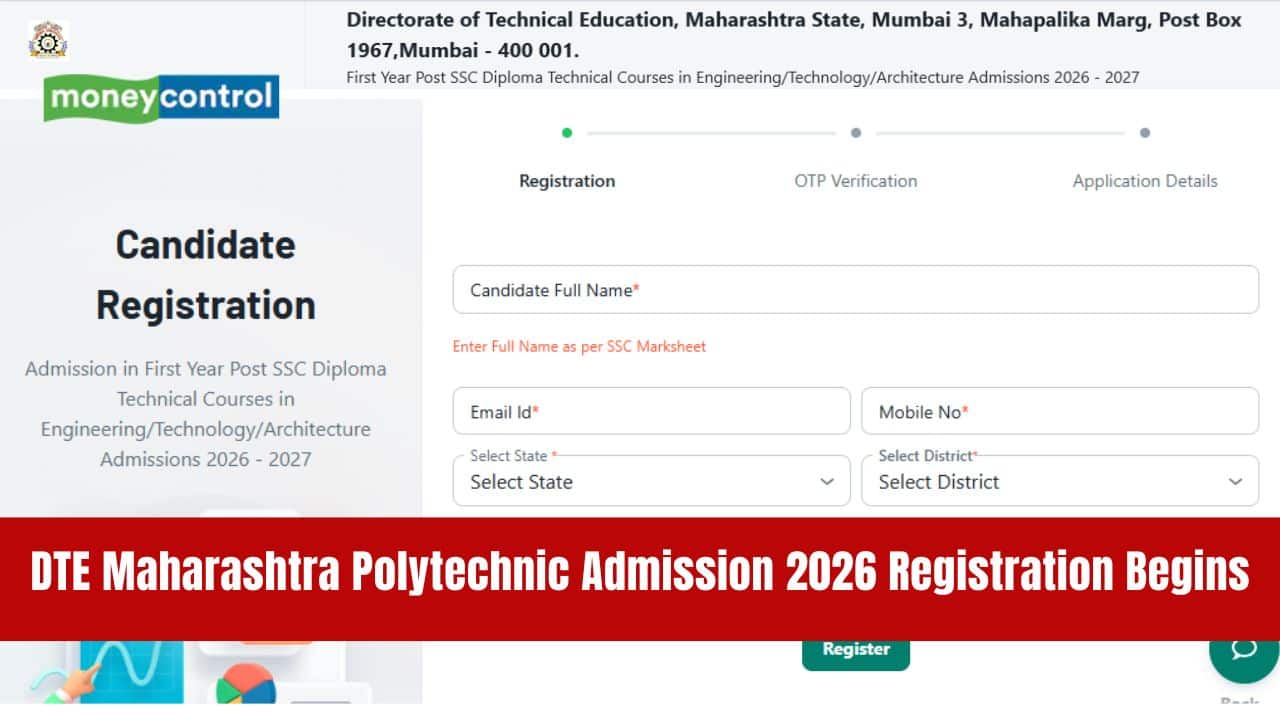This screenshot has width=1280, height=720.
Task: Open the Select State dropdown
Action: click(x=651, y=481)
